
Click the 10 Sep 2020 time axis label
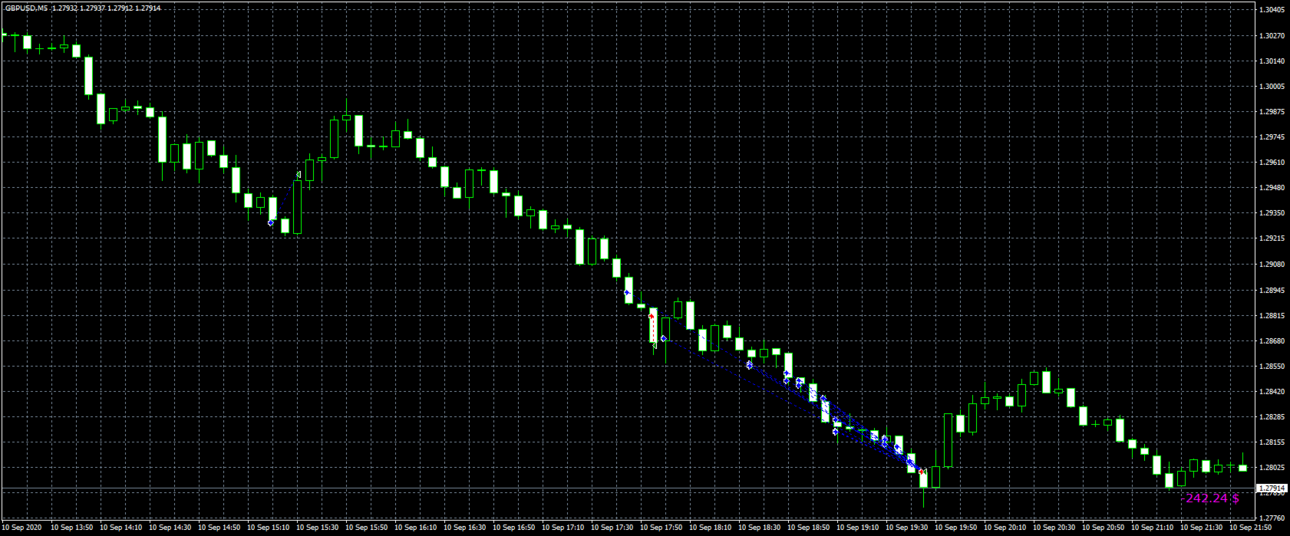[22, 527]
